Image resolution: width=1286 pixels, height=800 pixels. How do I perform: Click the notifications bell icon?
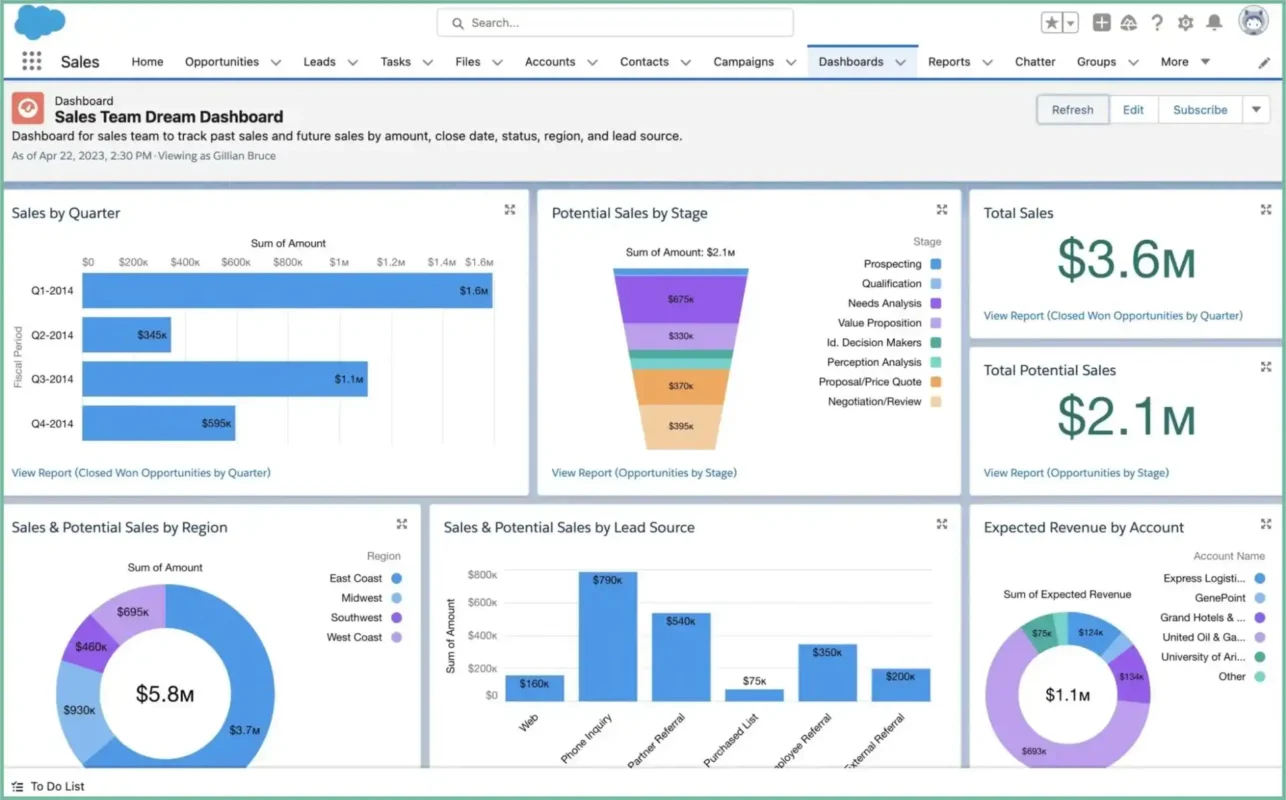1213,22
